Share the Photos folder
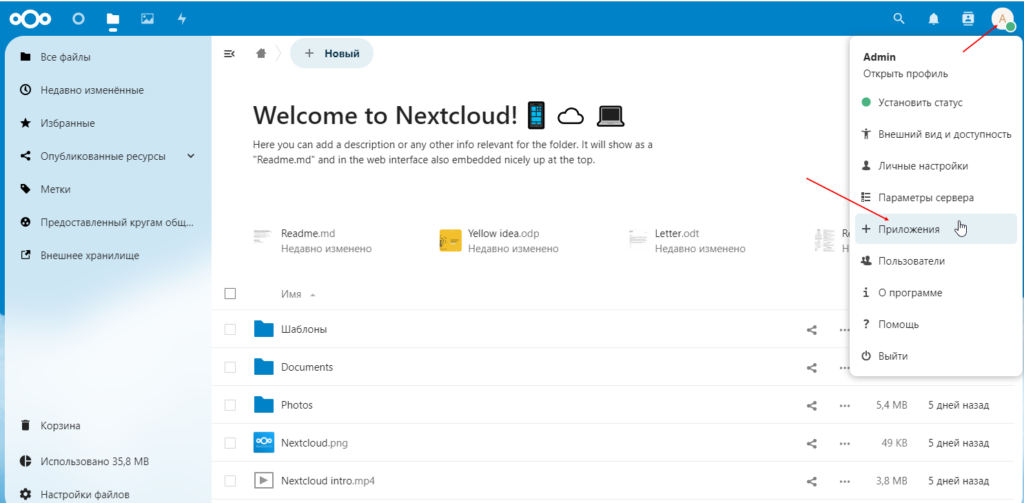 click(812, 406)
